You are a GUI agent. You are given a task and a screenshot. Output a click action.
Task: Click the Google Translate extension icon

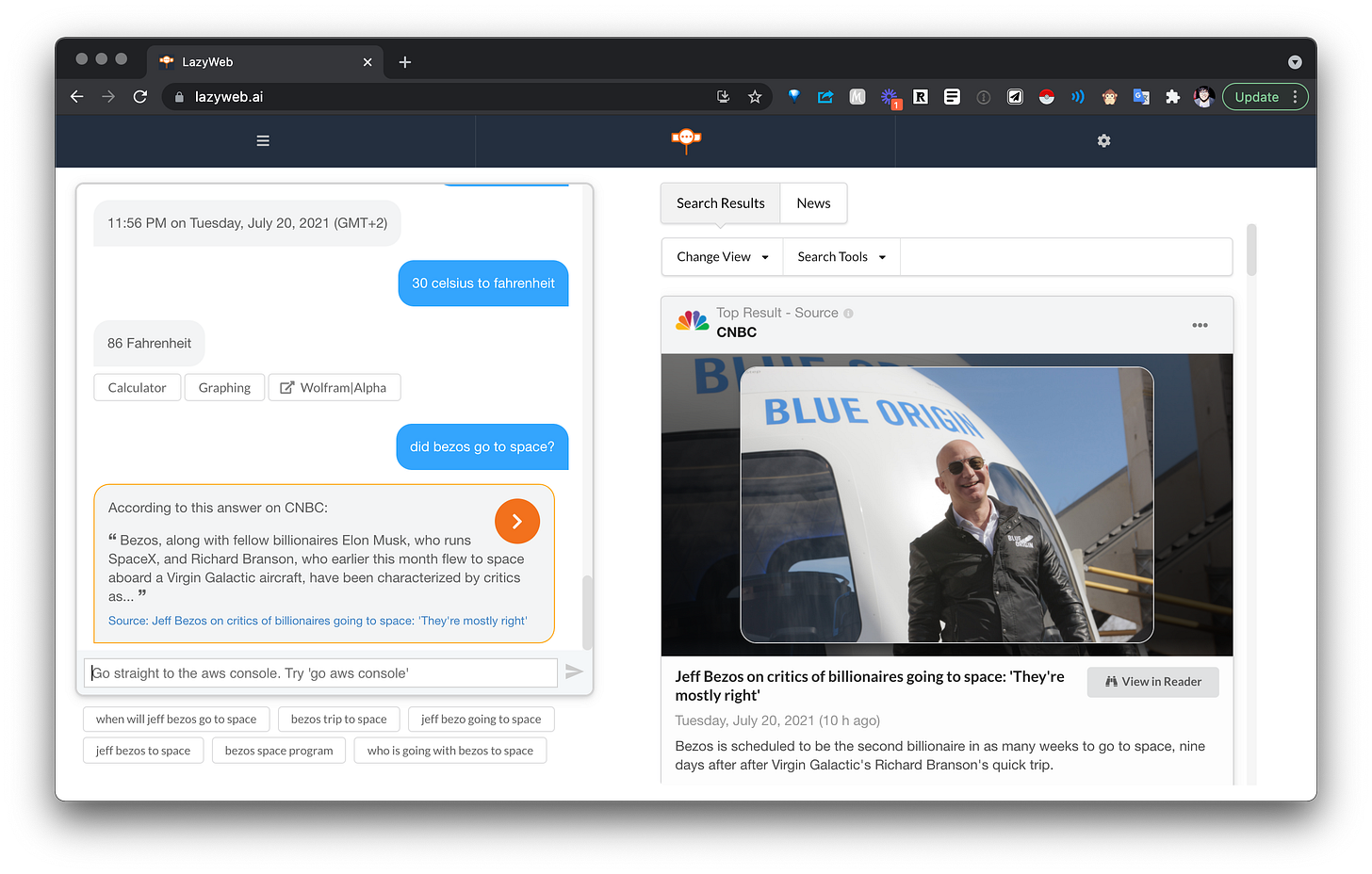[1141, 97]
